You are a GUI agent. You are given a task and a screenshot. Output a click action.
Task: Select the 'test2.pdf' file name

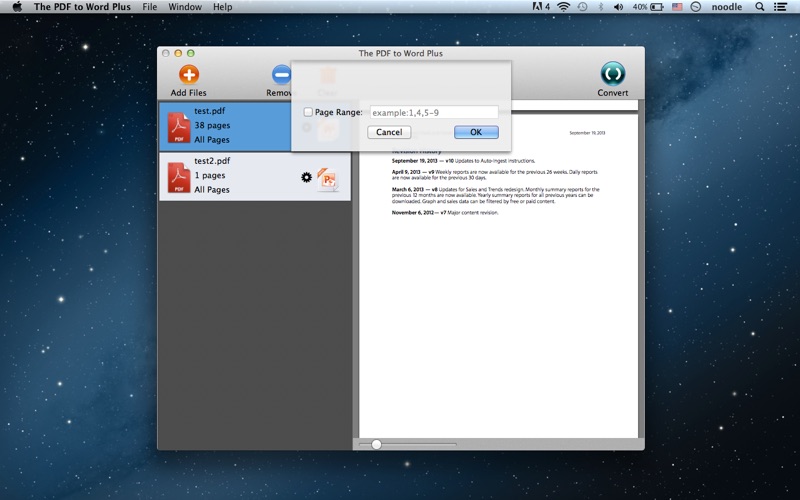pyautogui.click(x=212, y=161)
